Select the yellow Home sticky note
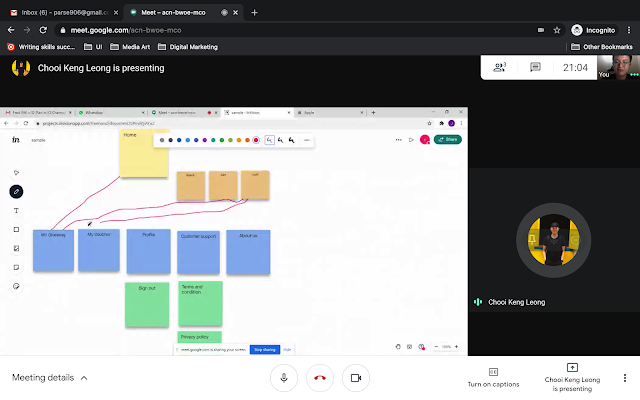The width and height of the screenshot is (640, 400). coord(144,153)
